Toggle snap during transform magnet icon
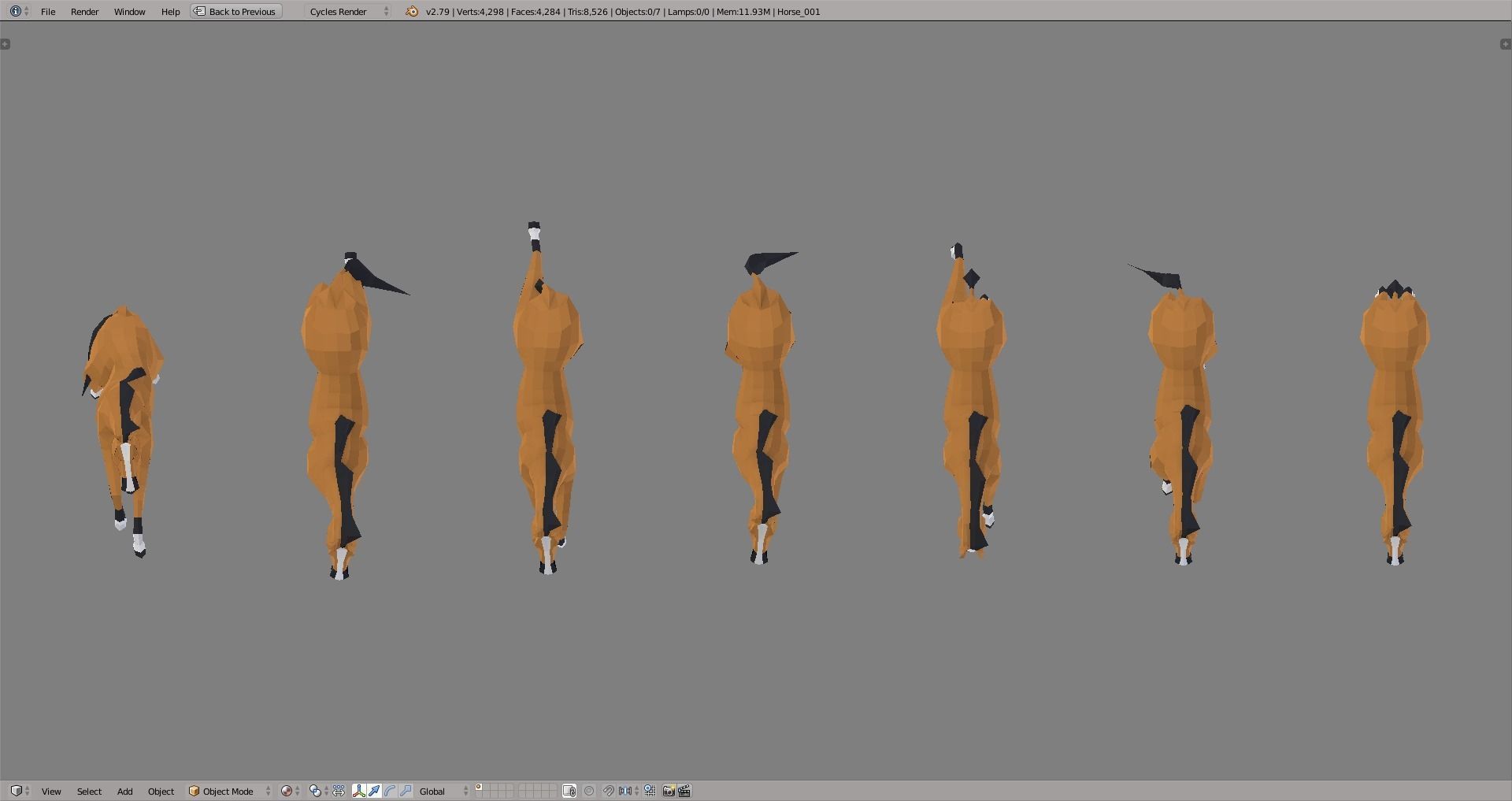This screenshot has height=801, width=1512. (x=609, y=792)
